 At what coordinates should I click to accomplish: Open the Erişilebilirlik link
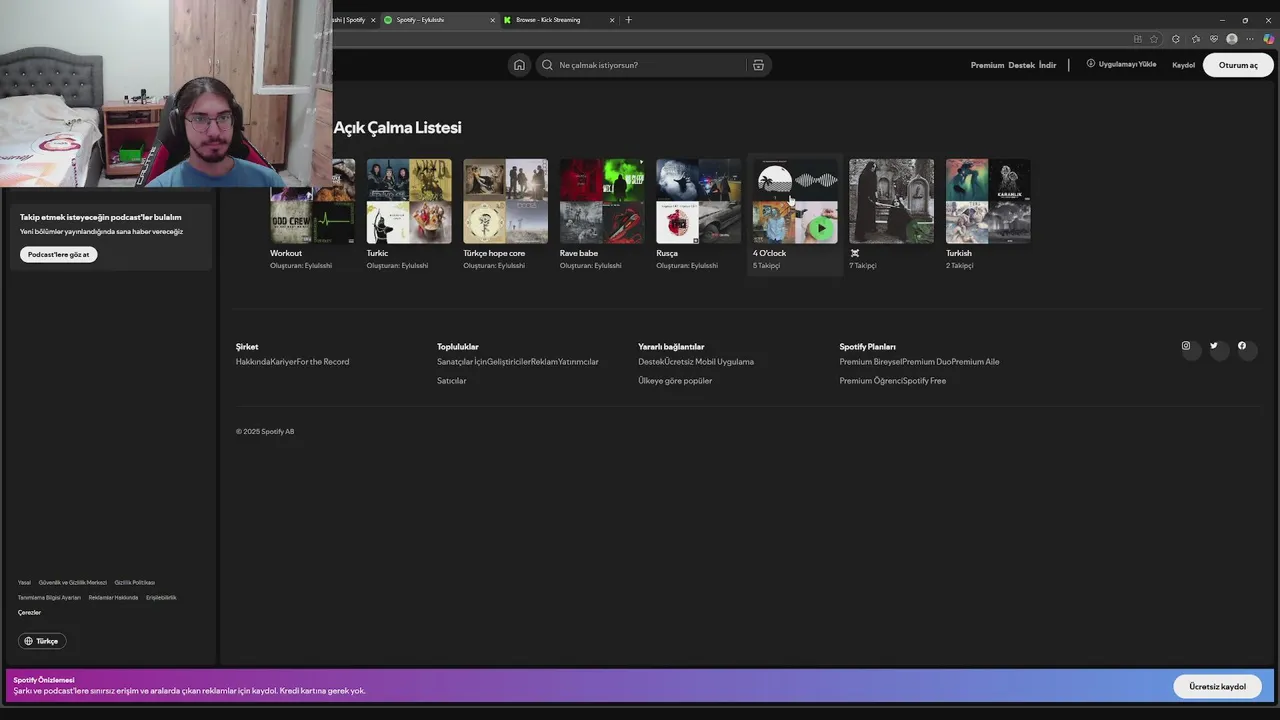161,598
